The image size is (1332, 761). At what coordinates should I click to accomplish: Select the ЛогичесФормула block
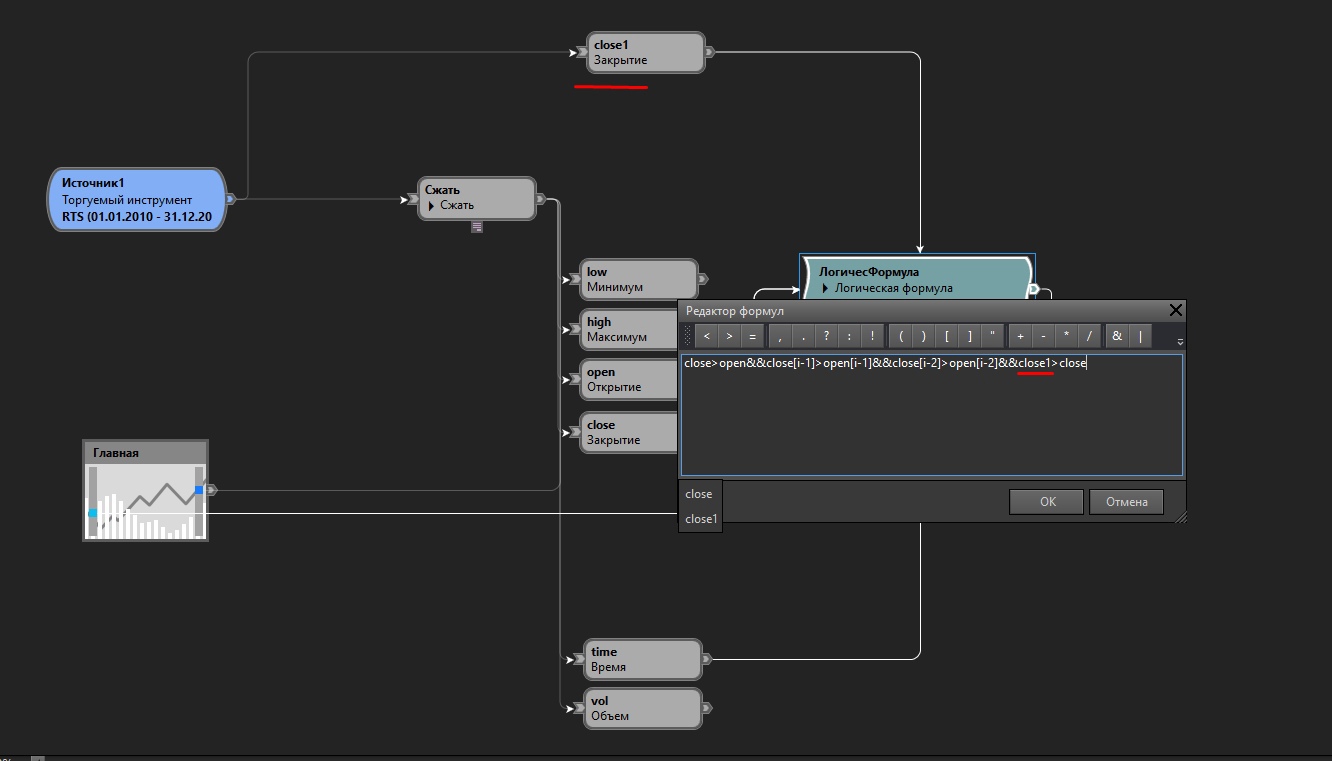(917, 279)
